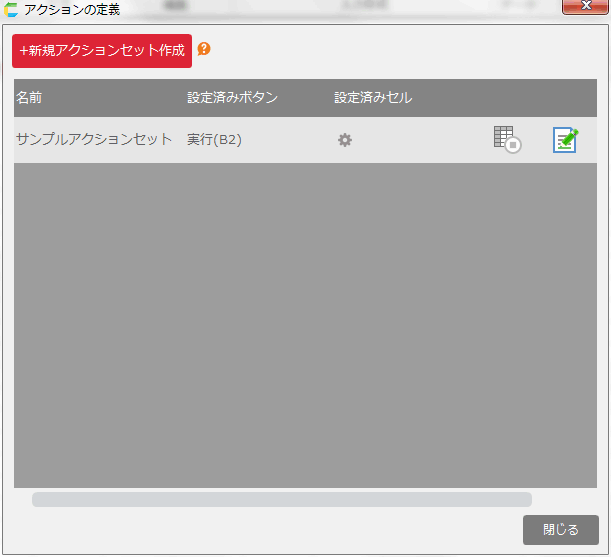Close the アクションの定義 dialog window
The height and width of the screenshot is (557, 611).
pyautogui.click(x=585, y=6)
